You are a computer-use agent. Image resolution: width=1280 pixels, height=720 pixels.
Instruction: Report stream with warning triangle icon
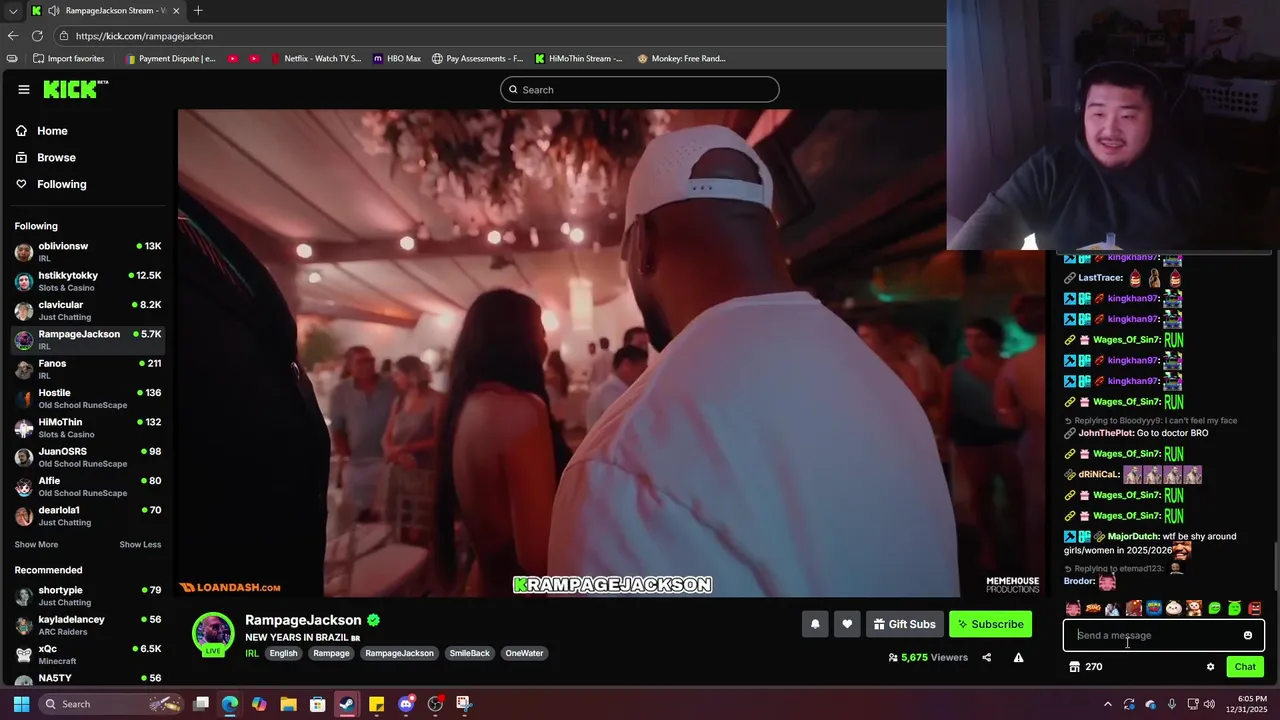(x=1018, y=657)
